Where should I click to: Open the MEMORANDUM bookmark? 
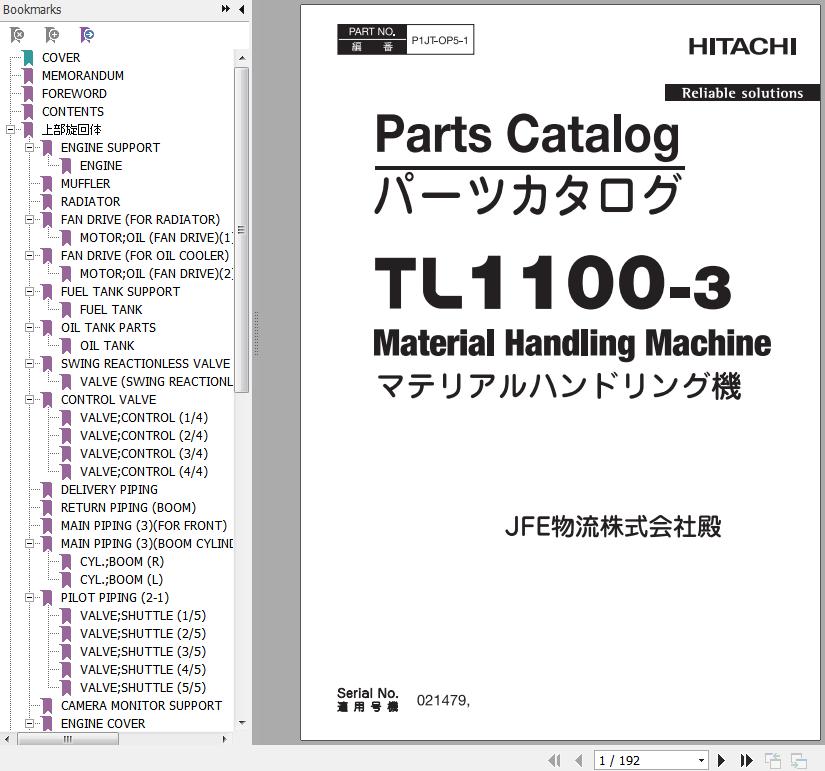pyautogui.click(x=82, y=76)
